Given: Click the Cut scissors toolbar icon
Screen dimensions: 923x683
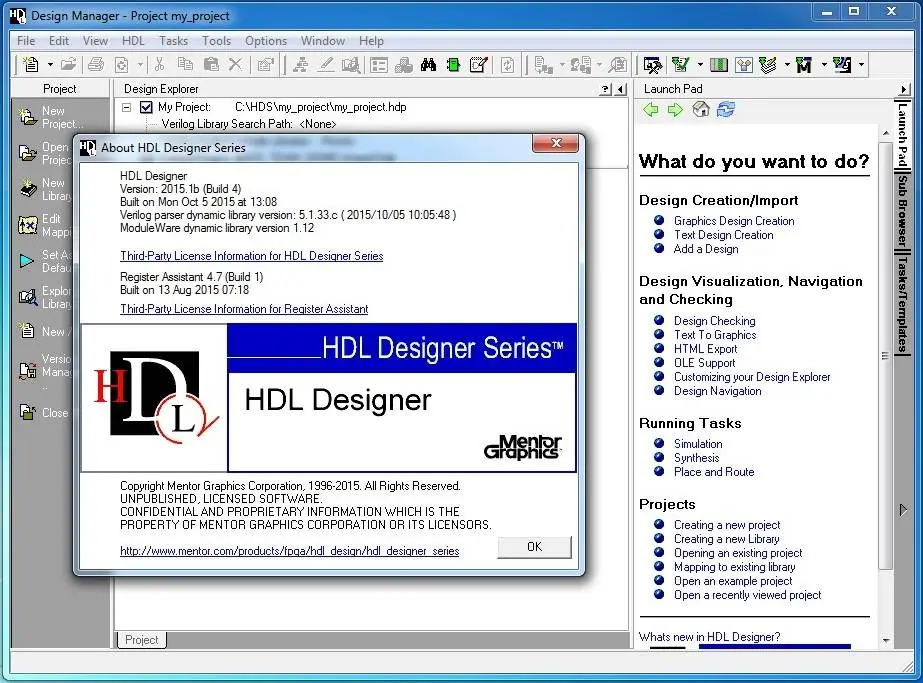Looking at the screenshot, I should tap(159, 64).
